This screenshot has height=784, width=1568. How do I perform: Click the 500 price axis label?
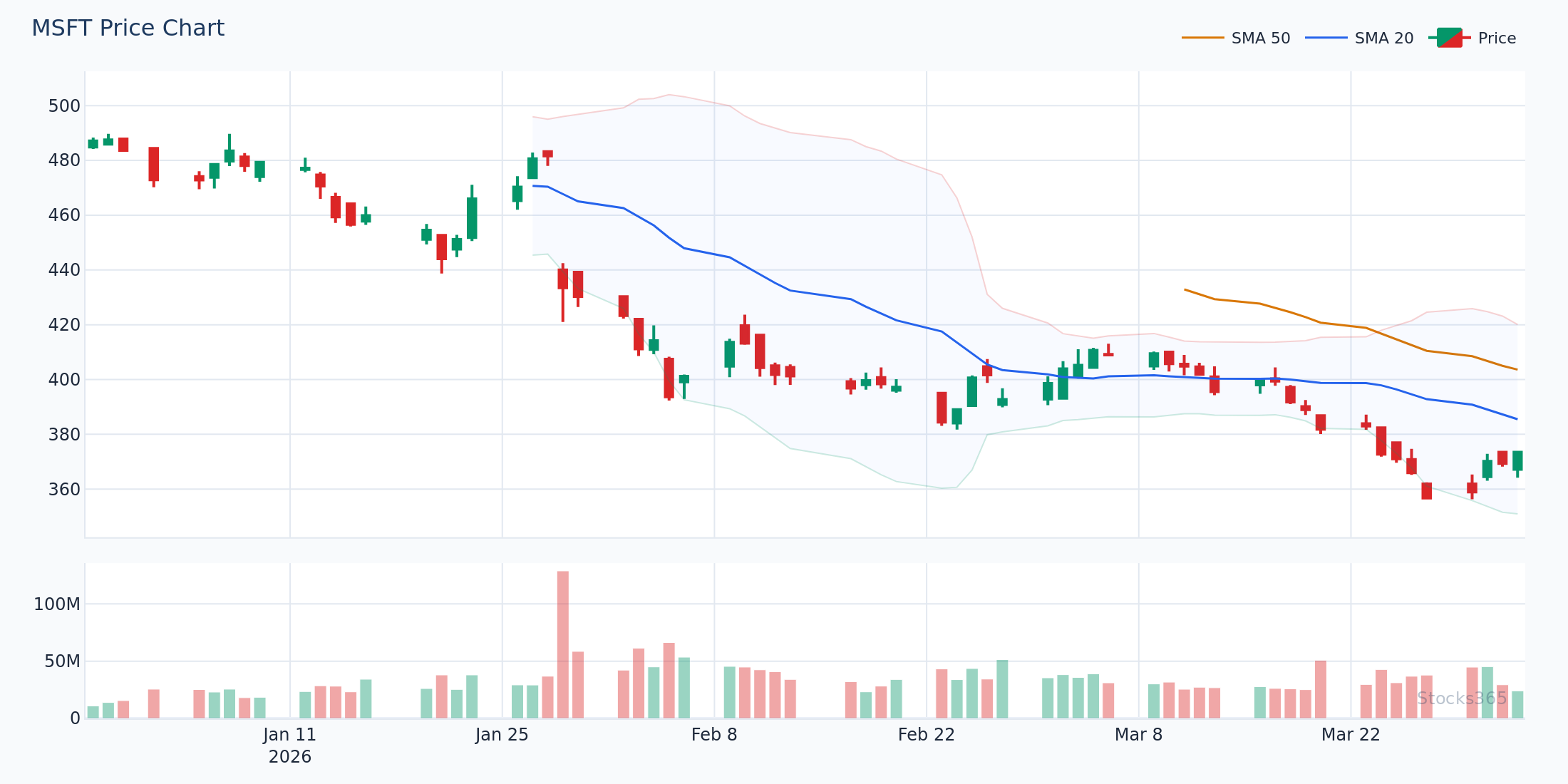(x=64, y=106)
